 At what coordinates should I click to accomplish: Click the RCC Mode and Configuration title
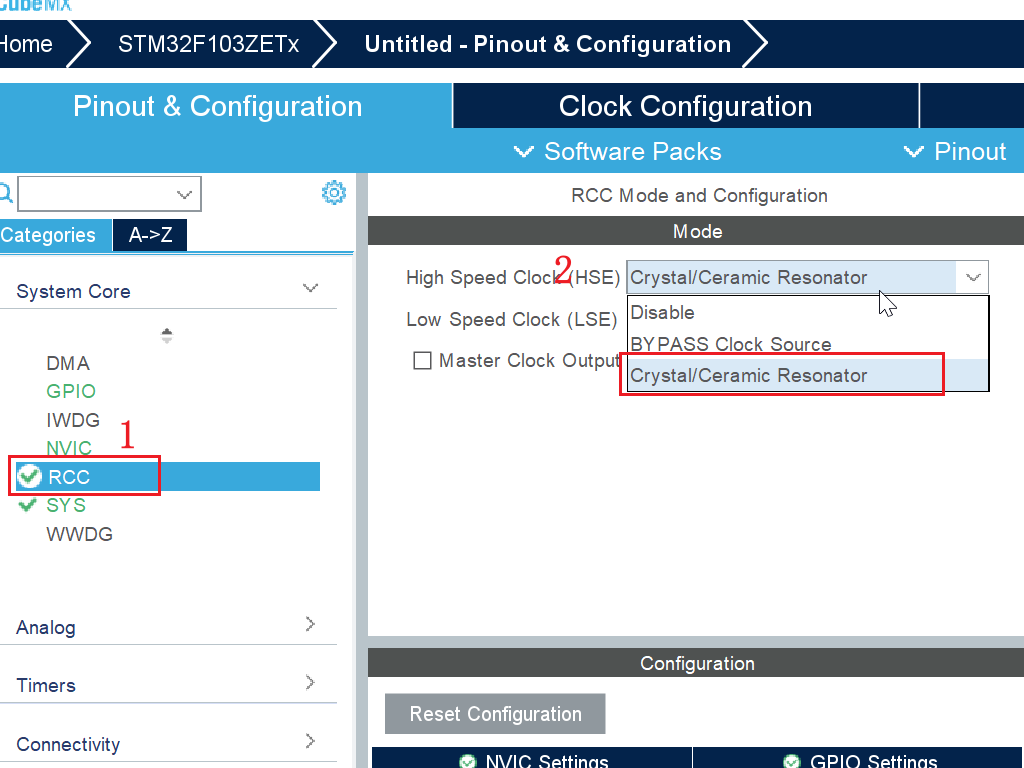[699, 195]
